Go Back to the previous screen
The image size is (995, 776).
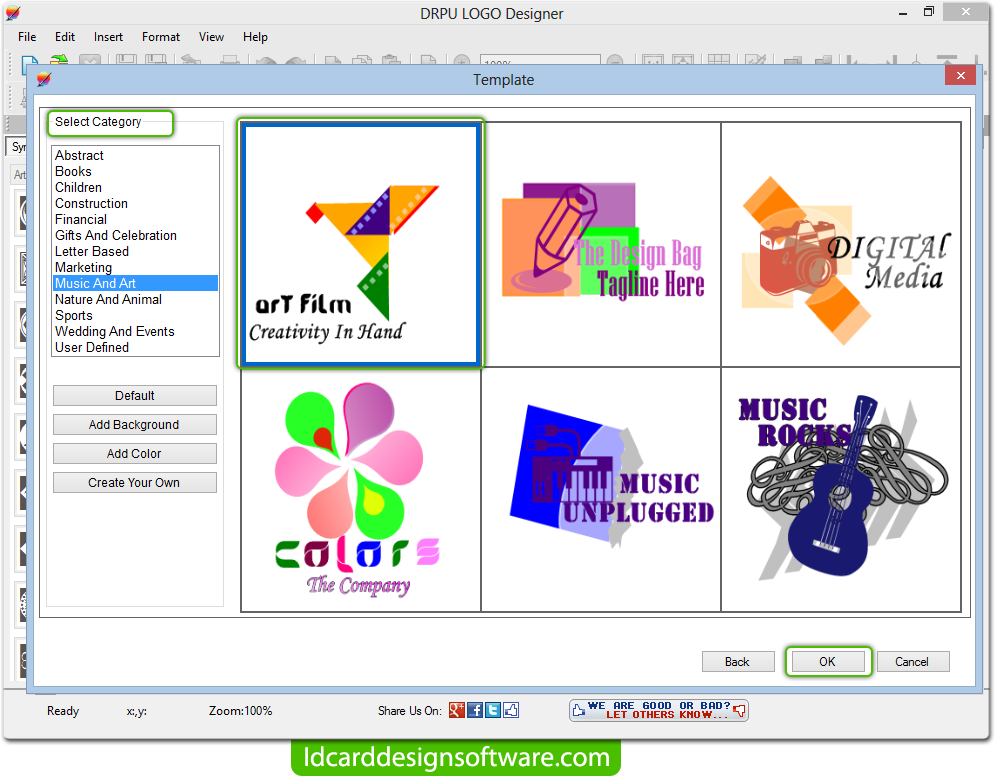[x=738, y=661]
